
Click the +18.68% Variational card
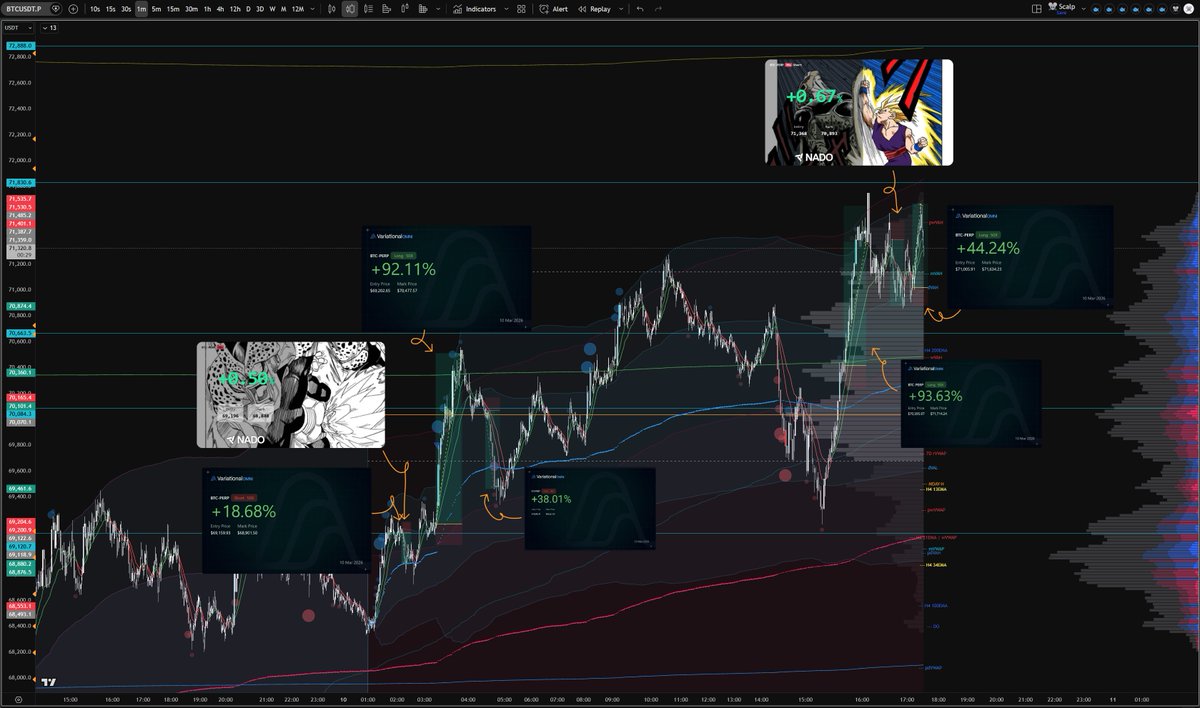coord(286,519)
